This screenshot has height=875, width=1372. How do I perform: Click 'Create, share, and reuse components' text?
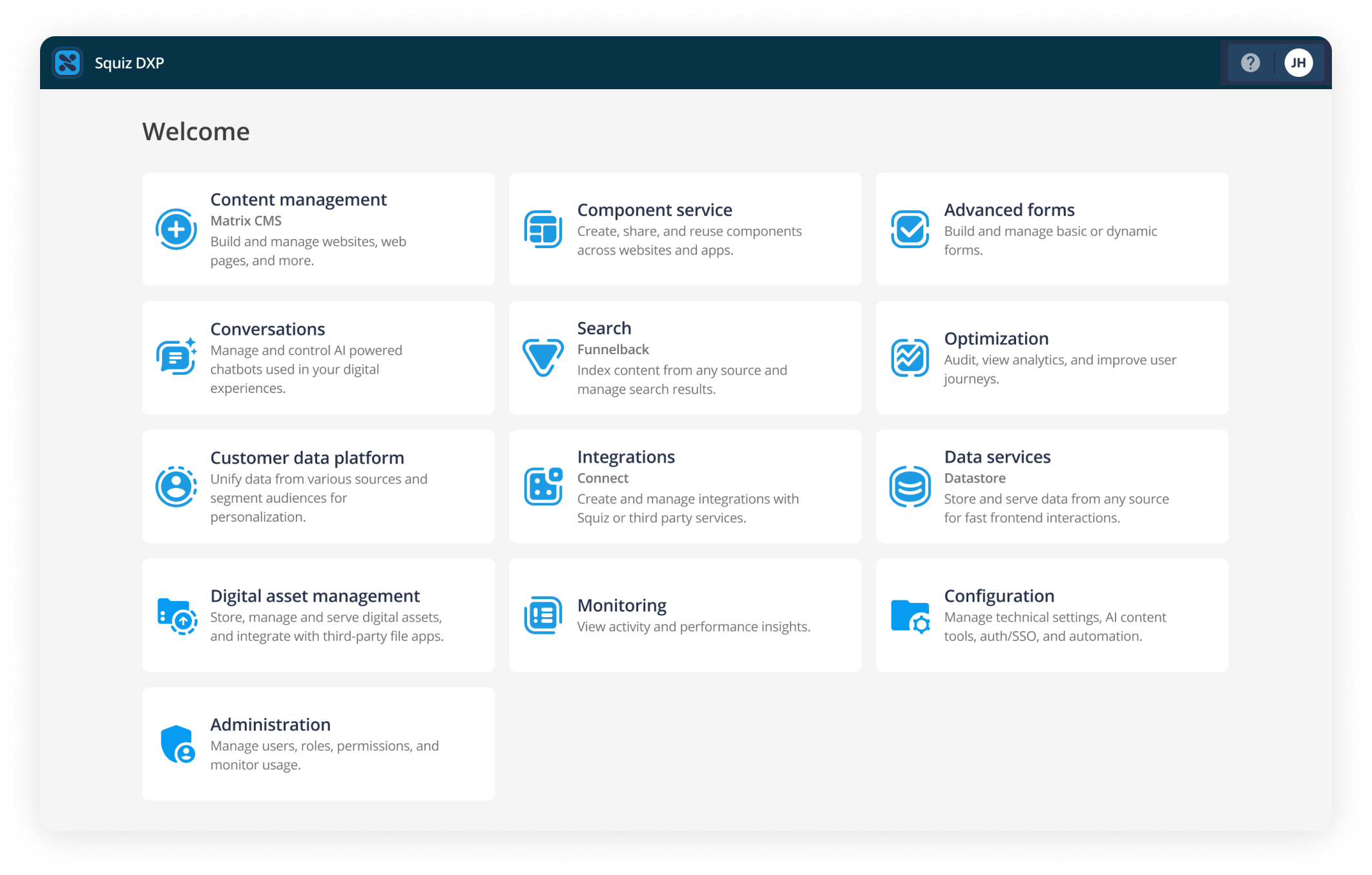pos(689,240)
